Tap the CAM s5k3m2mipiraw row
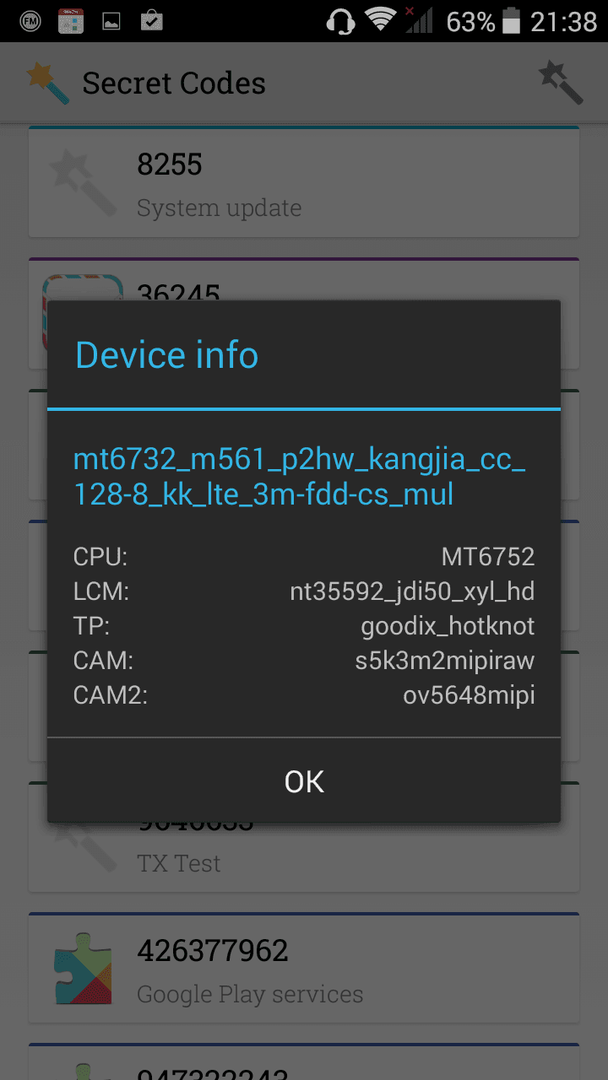Screen dimensions: 608x1080 (x=304, y=661)
